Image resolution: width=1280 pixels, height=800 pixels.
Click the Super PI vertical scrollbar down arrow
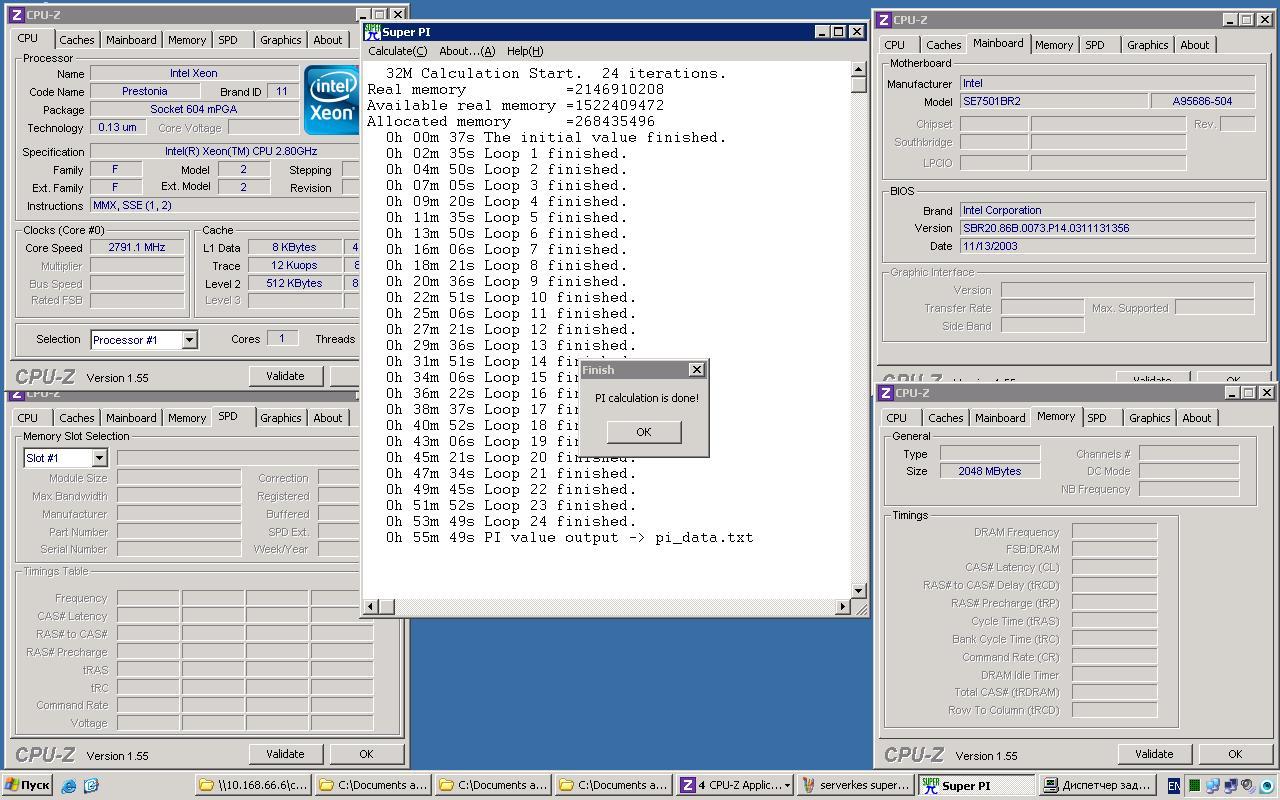tap(858, 590)
